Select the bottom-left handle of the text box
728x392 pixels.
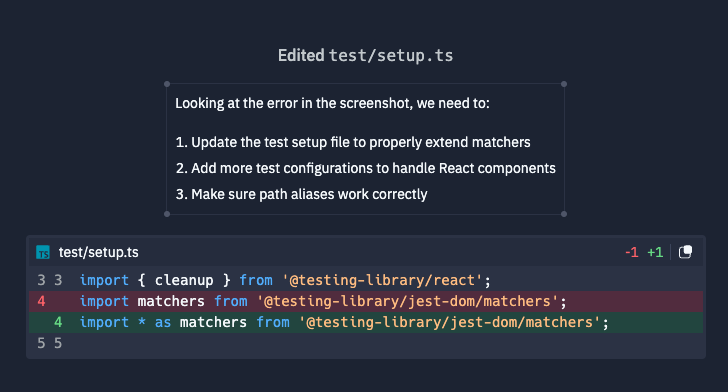point(167,214)
